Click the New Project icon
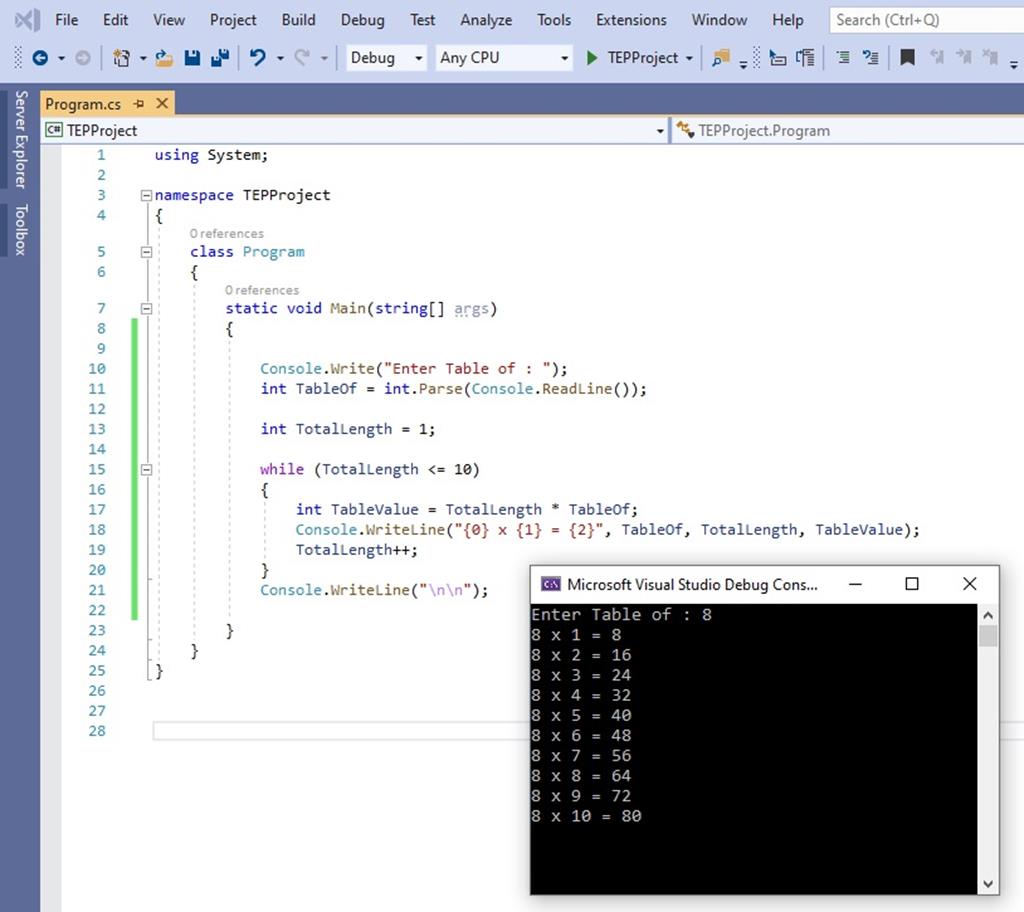This screenshot has width=1024, height=912. pyautogui.click(x=122, y=58)
